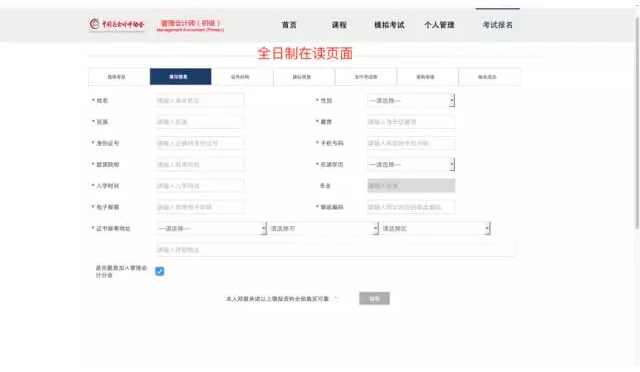Go to 模拟考试 in the navigation
The height and width of the screenshot is (372, 640).
[x=389, y=25]
